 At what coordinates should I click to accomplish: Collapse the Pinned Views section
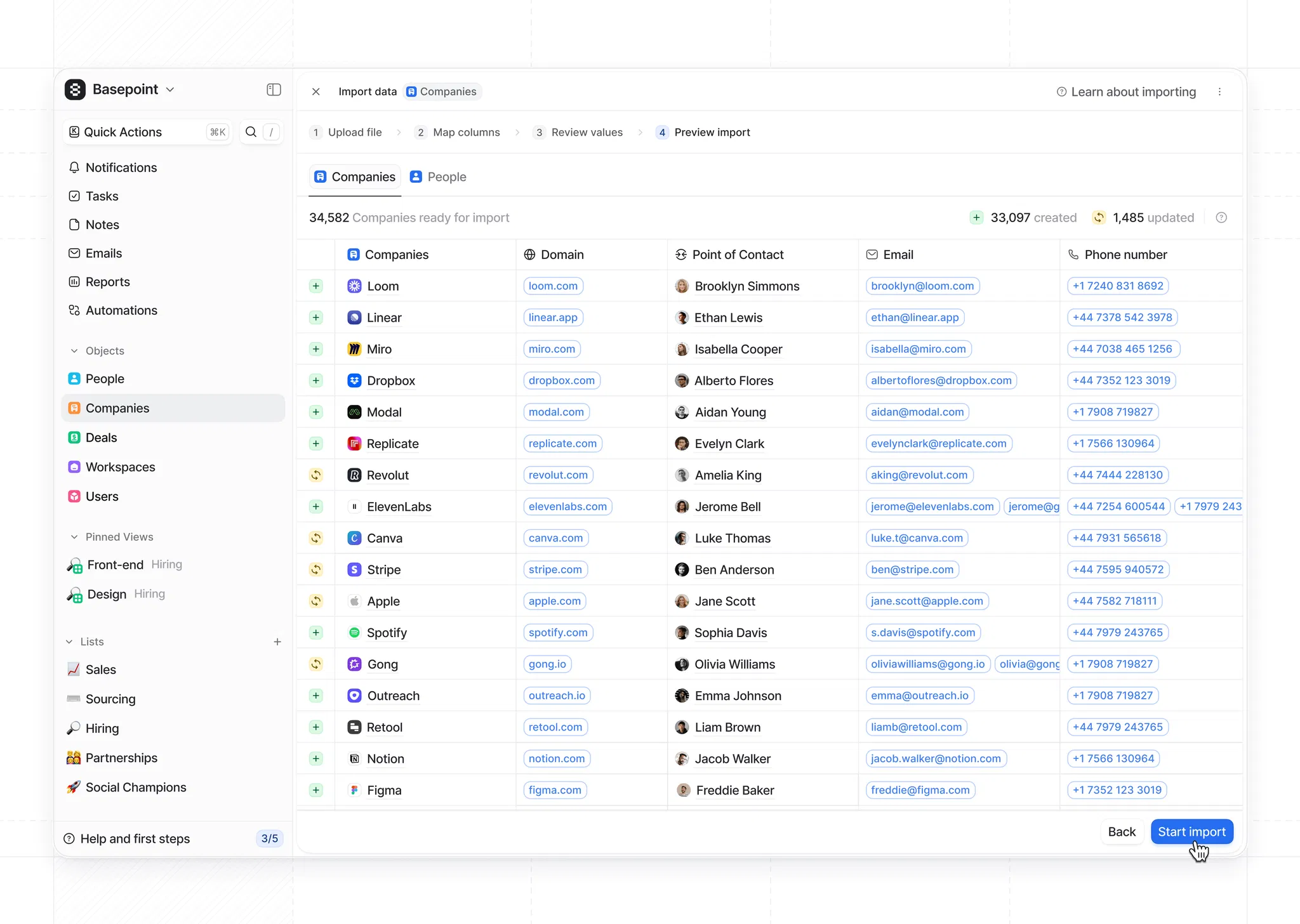point(74,537)
